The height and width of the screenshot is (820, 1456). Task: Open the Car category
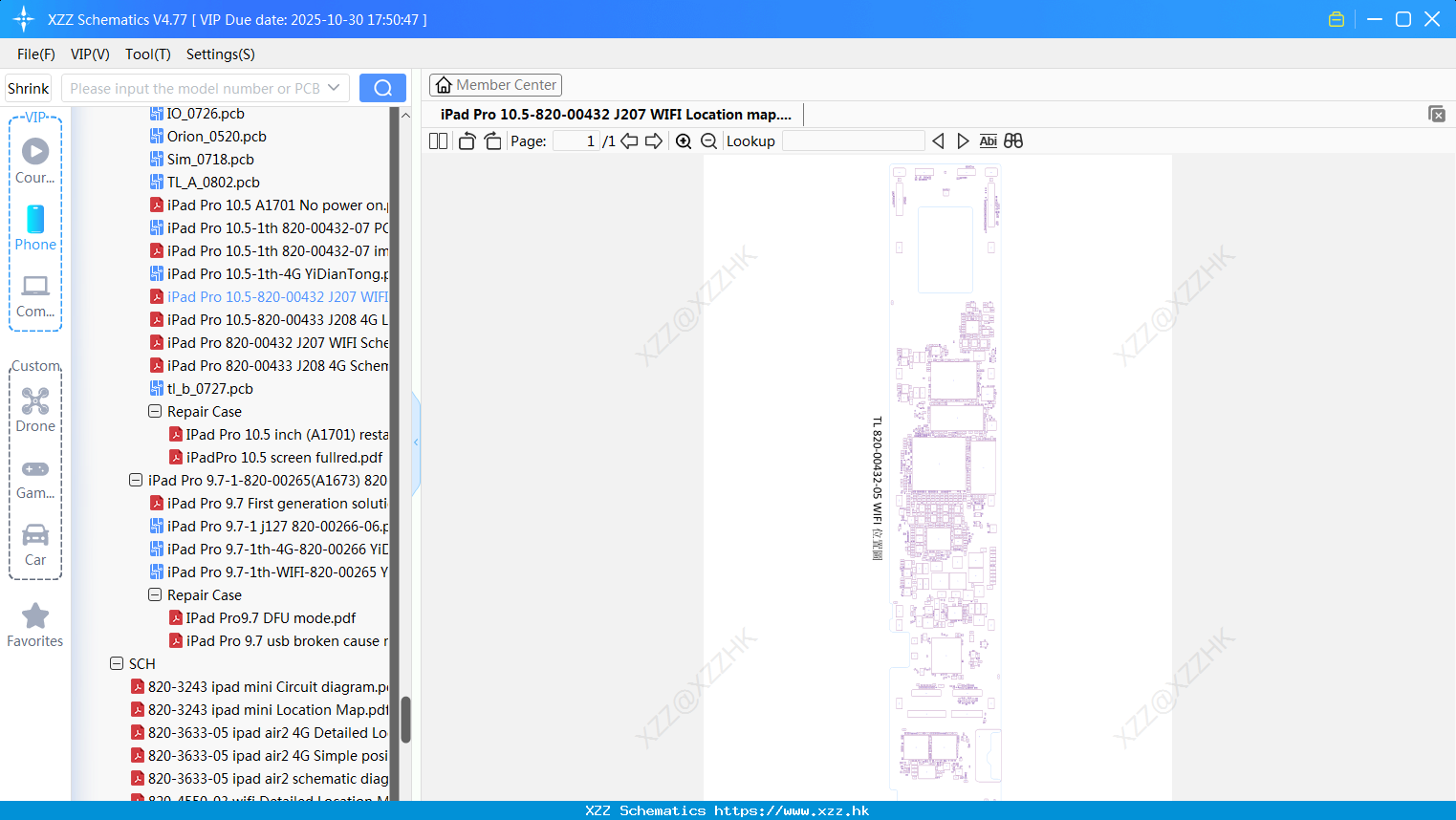coord(35,545)
